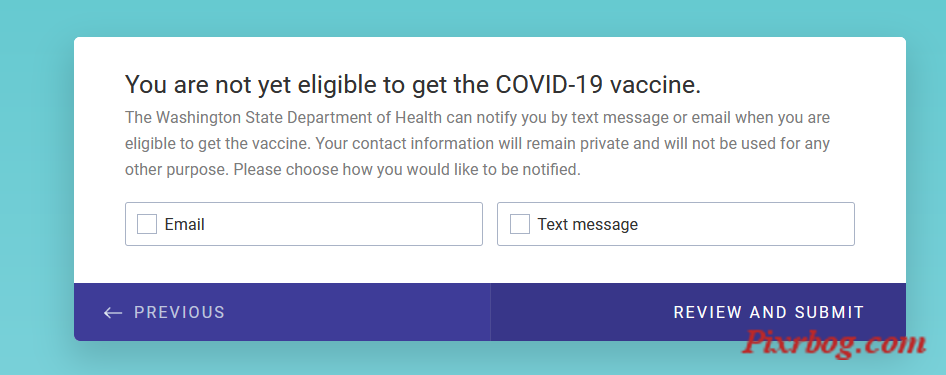Click the word "vaccine" in the heading

coord(653,85)
